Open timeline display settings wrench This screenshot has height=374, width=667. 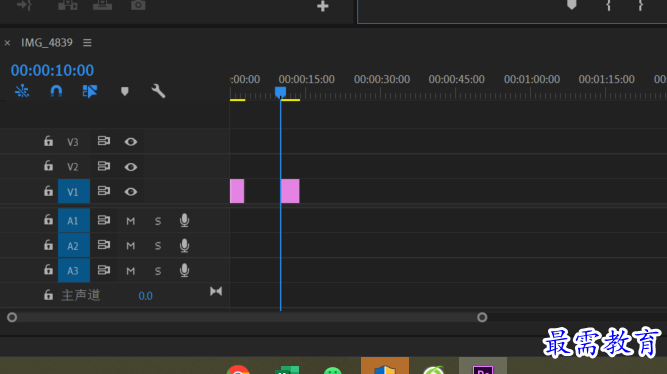click(x=158, y=91)
